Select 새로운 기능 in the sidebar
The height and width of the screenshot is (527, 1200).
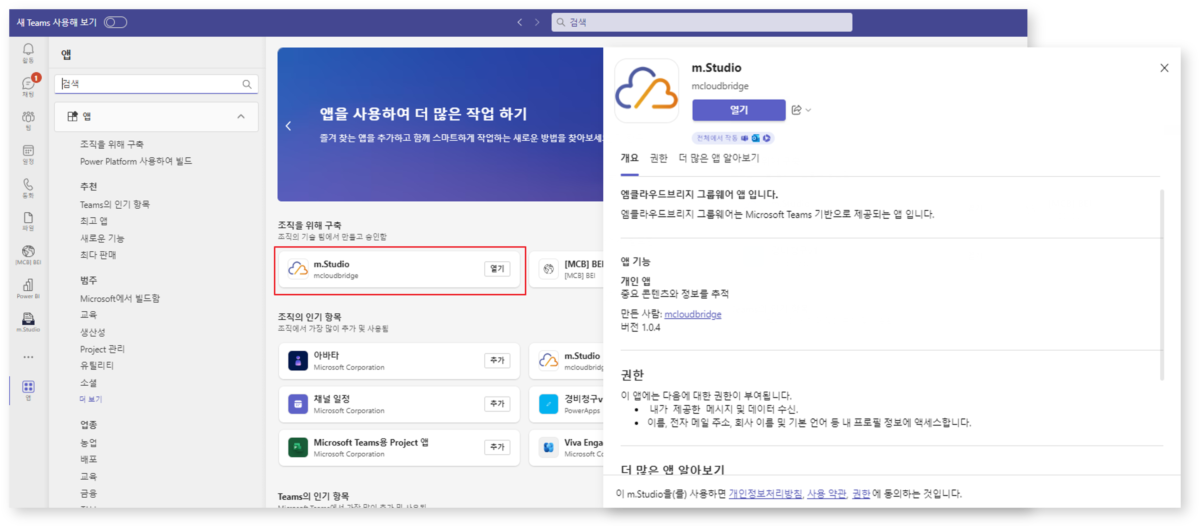[x=102, y=238]
